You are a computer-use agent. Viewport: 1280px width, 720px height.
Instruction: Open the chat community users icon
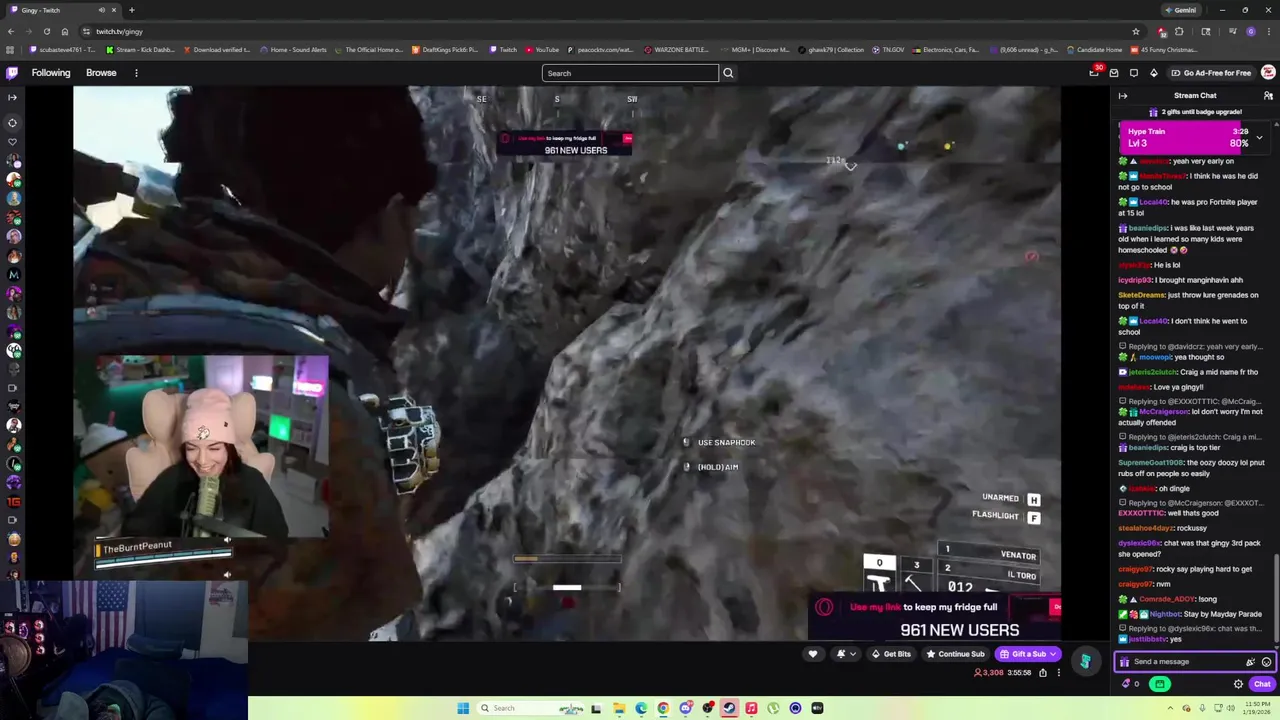point(1268,96)
